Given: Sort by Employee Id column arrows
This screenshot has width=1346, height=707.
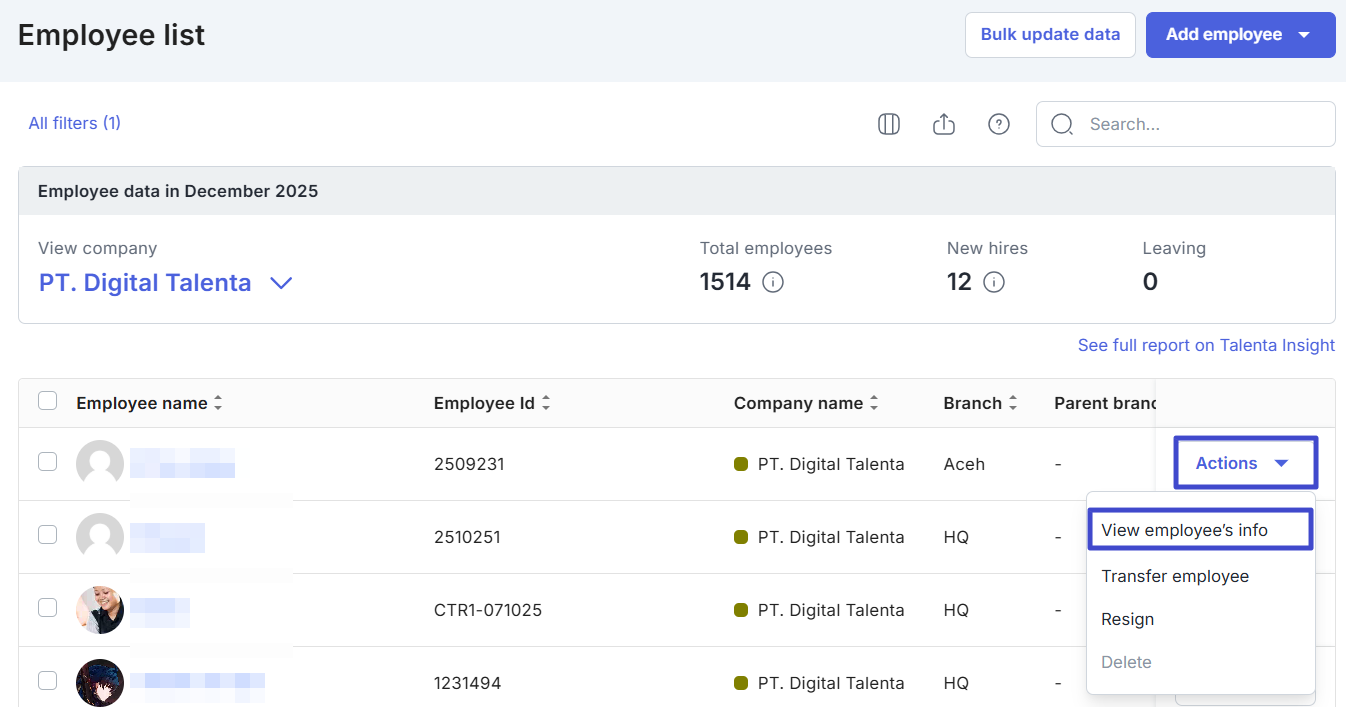Looking at the screenshot, I should (546, 403).
